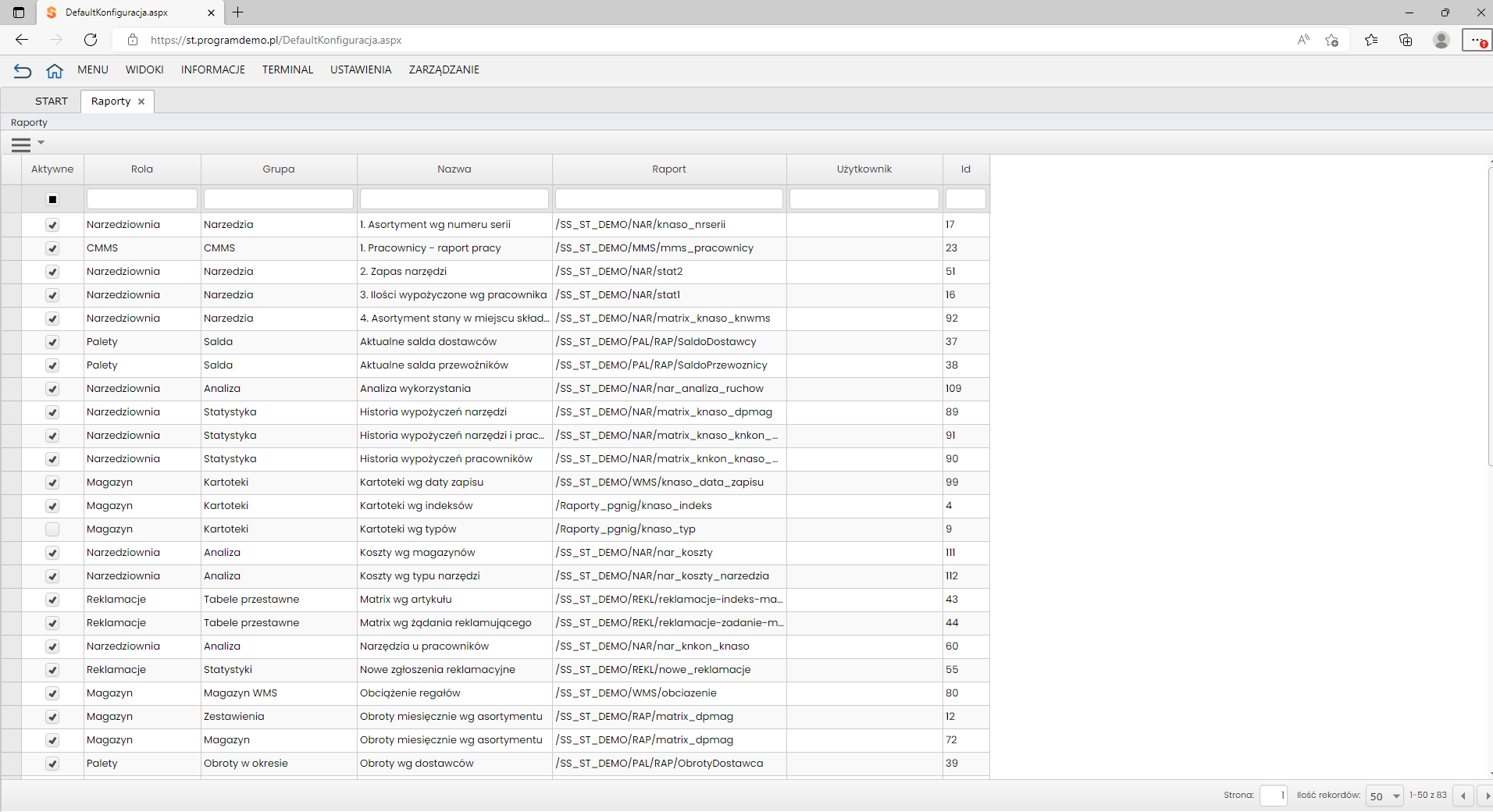Uncheck Aktywne for Obroty wg dostawców
The image size is (1493, 812).
(52, 764)
